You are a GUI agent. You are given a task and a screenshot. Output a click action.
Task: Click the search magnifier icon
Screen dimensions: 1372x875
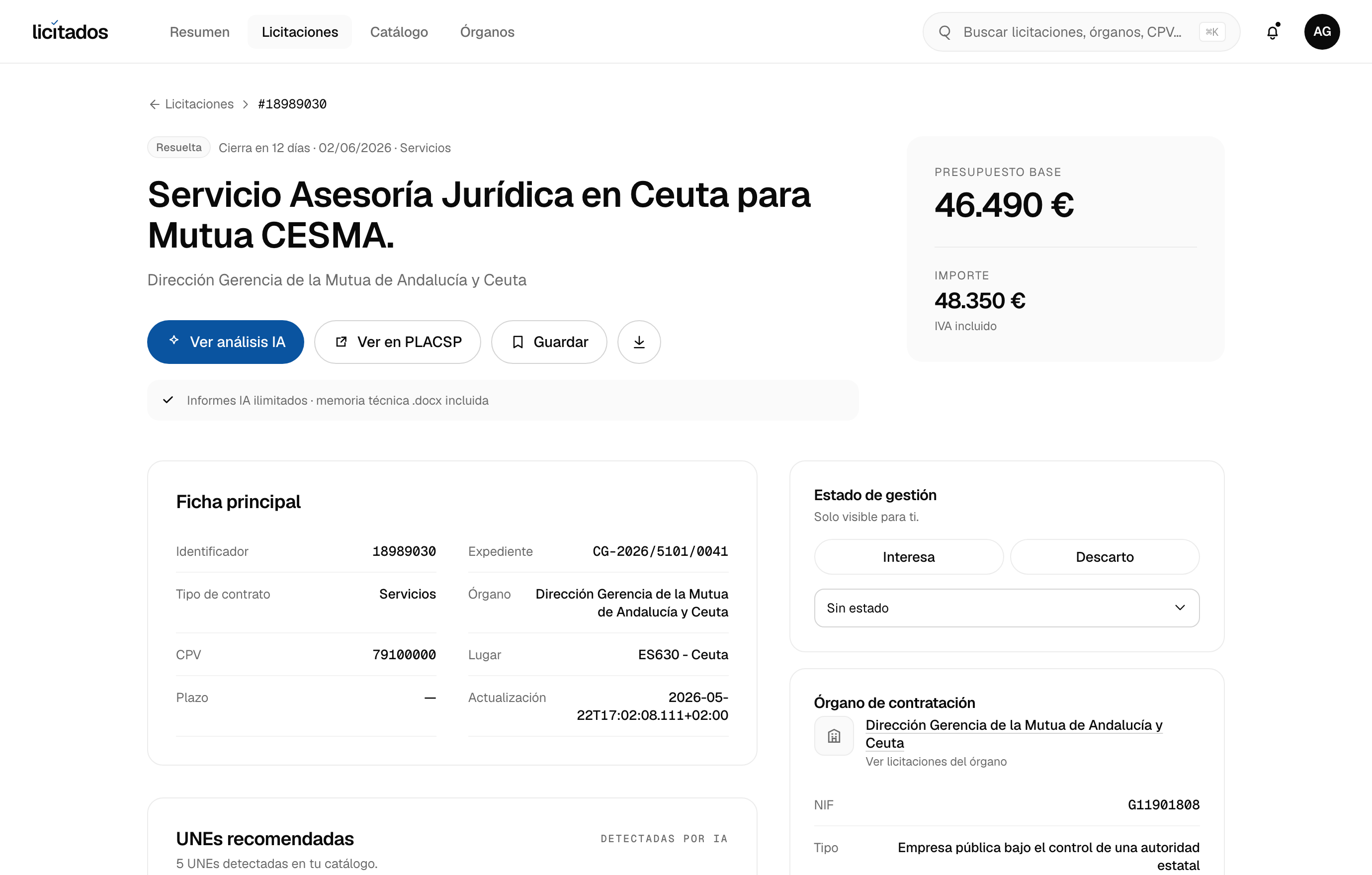[944, 32]
